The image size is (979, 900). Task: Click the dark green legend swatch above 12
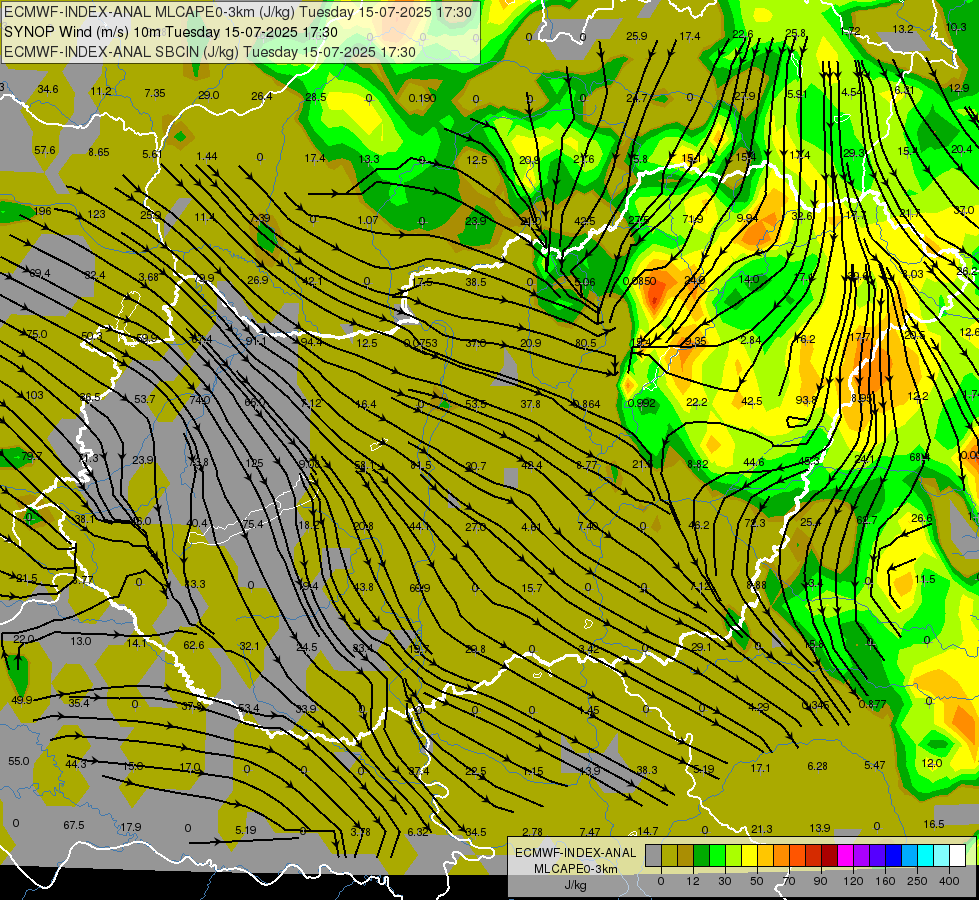(702, 856)
